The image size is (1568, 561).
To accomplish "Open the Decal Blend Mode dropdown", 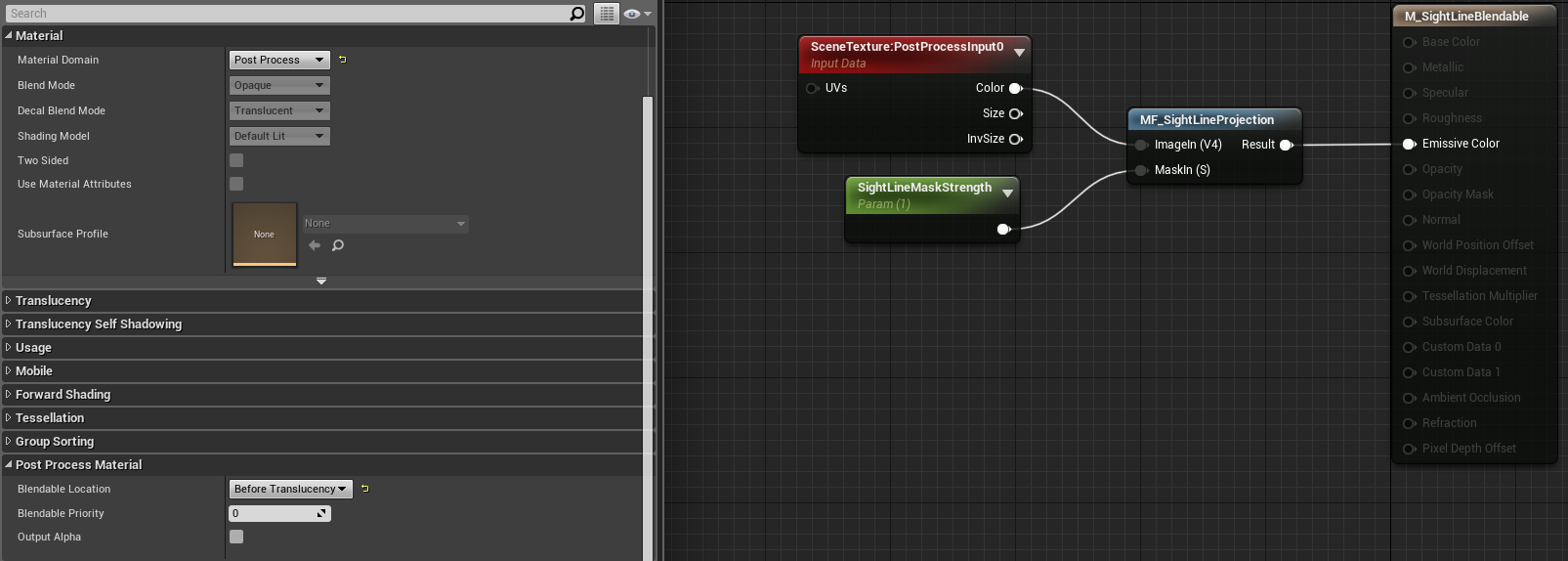I will [x=279, y=110].
